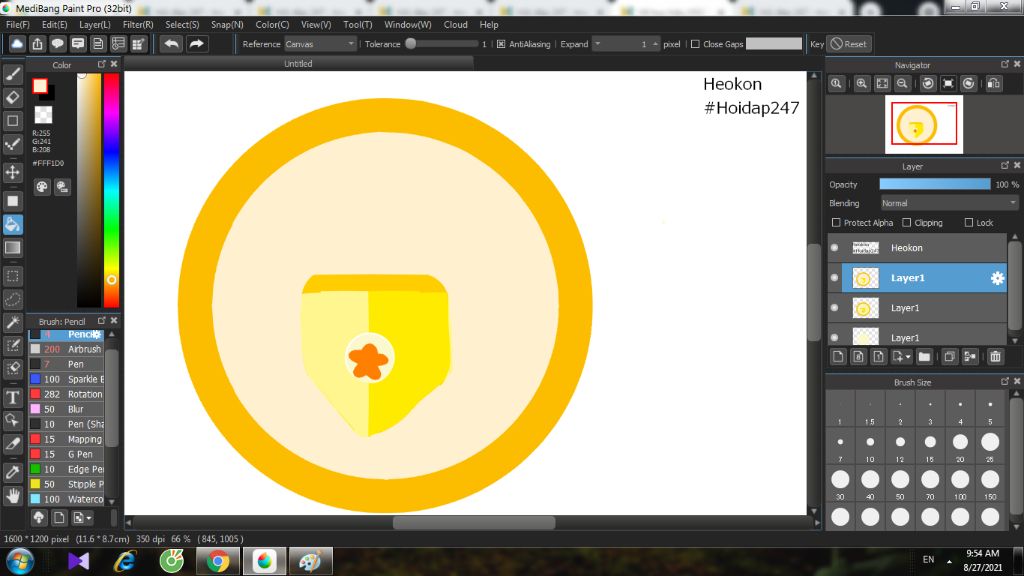Select the Heokon layer
The height and width of the screenshot is (576, 1024).
pos(918,248)
